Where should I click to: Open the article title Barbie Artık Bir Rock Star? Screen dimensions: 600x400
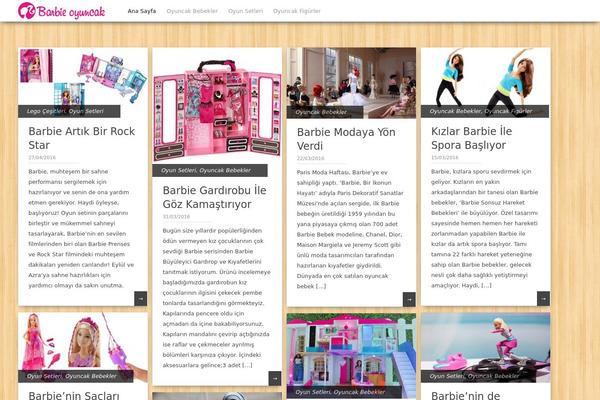click(82, 138)
